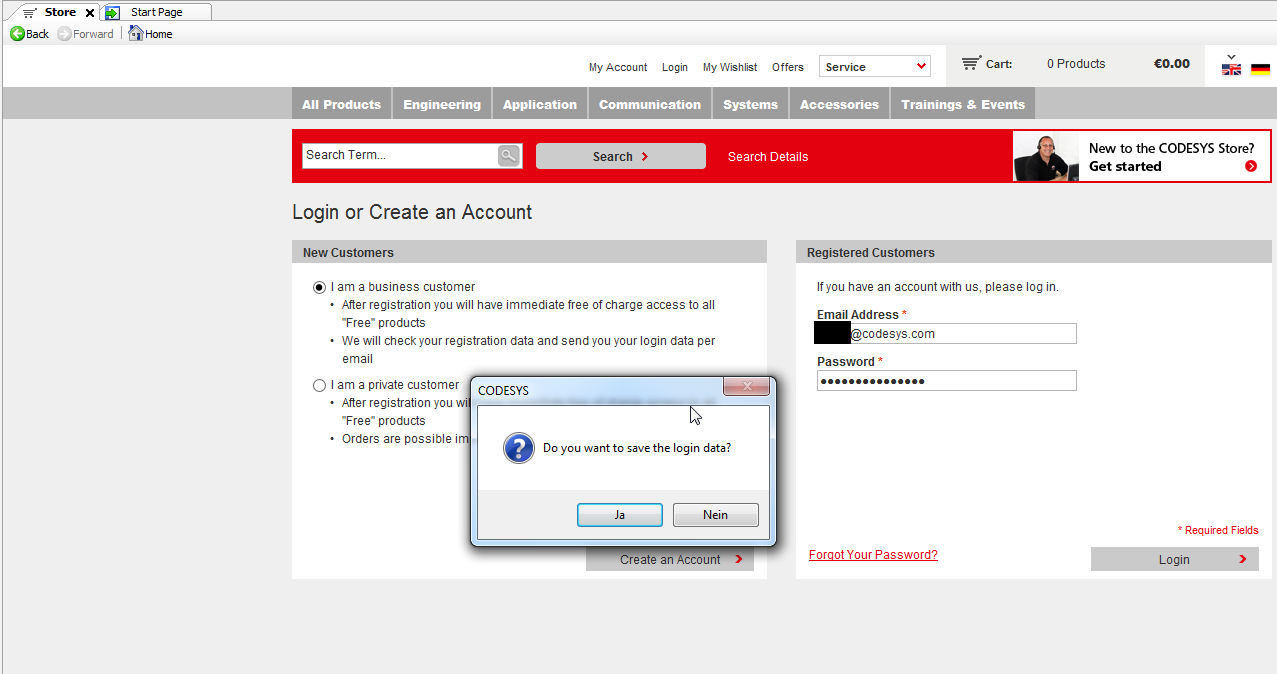Select the private customer radio button
The width and height of the screenshot is (1277, 674).
pyautogui.click(x=319, y=385)
